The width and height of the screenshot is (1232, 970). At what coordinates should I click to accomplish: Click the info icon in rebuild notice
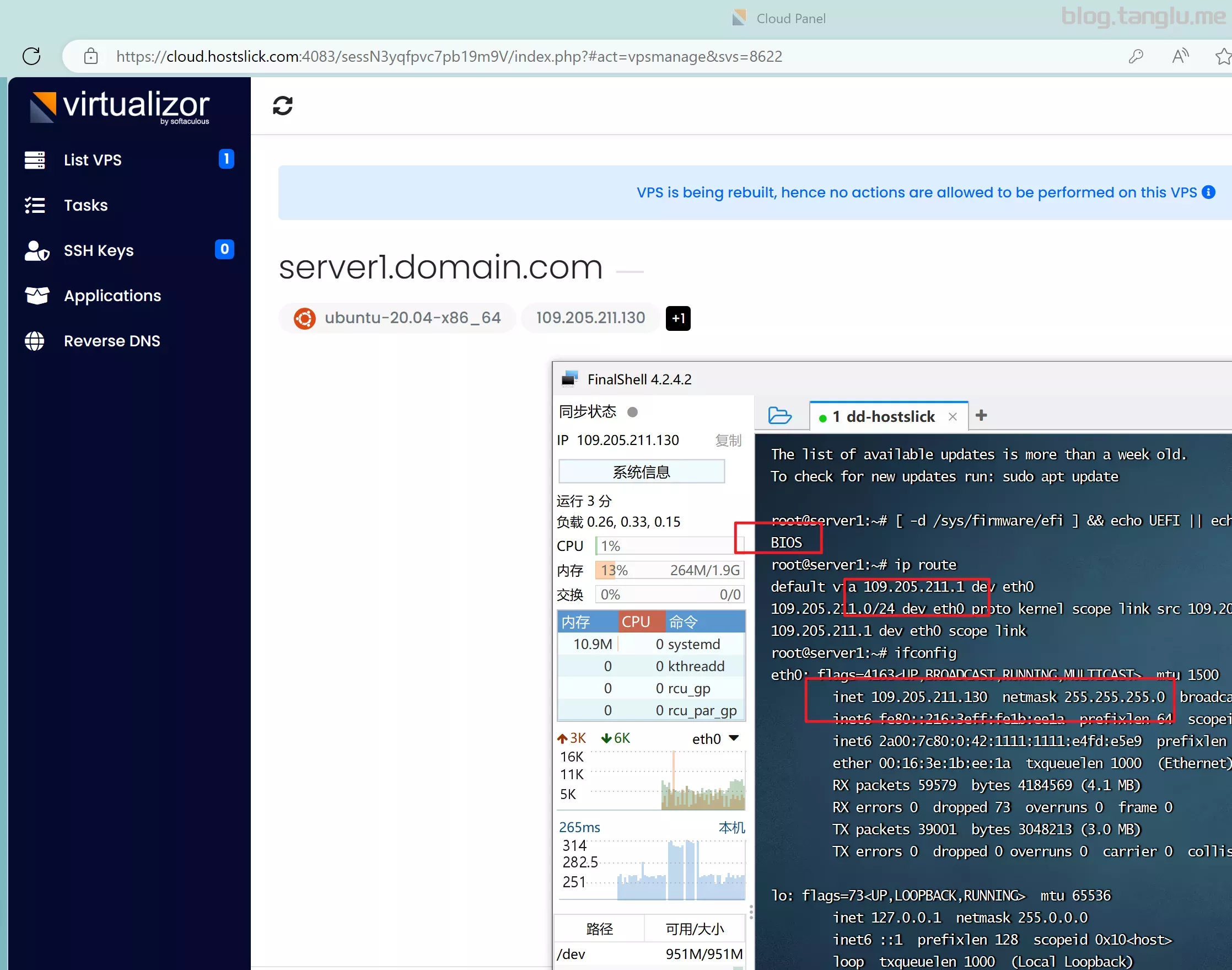1209,192
